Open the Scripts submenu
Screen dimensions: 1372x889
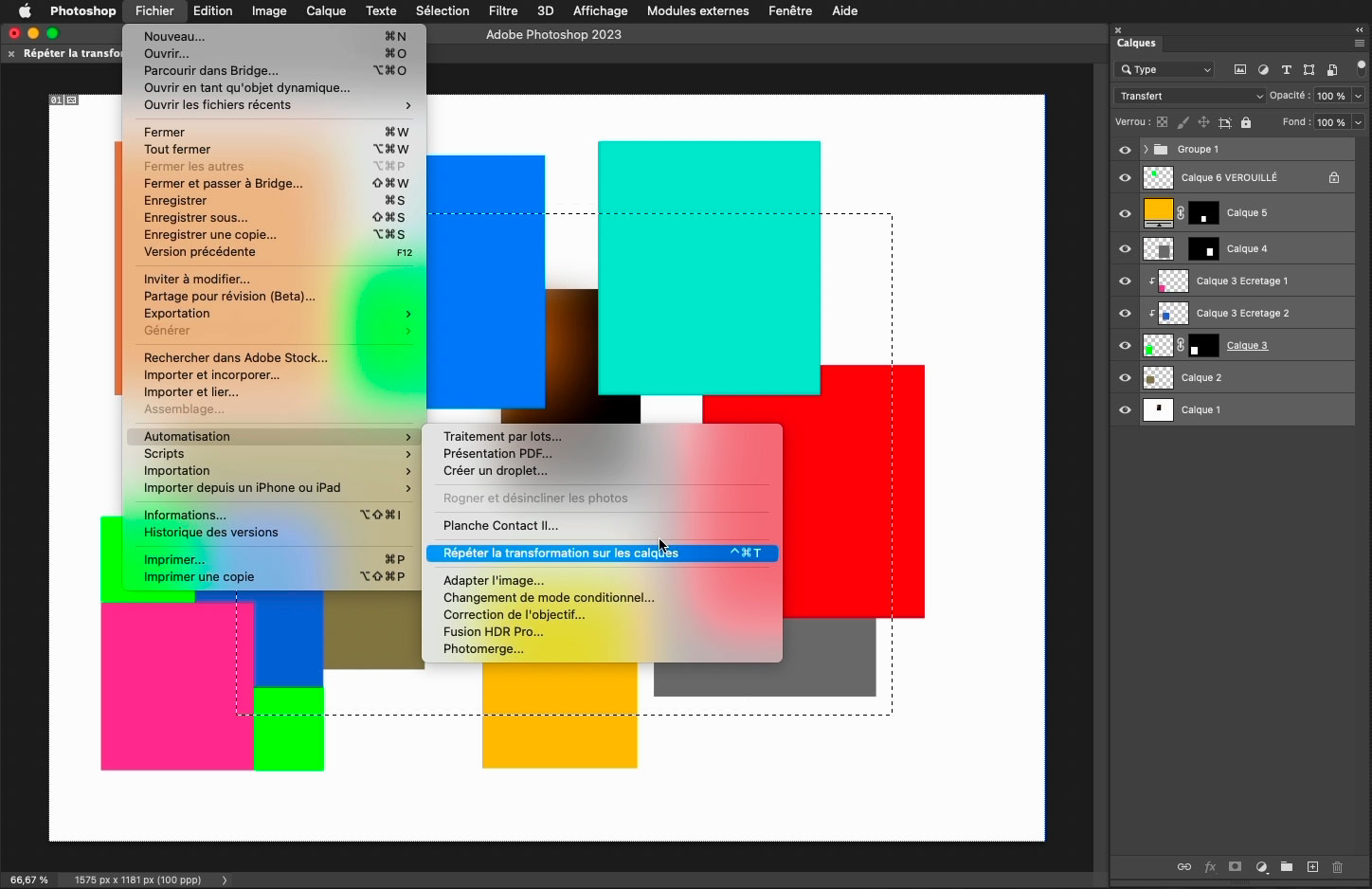click(x=276, y=454)
